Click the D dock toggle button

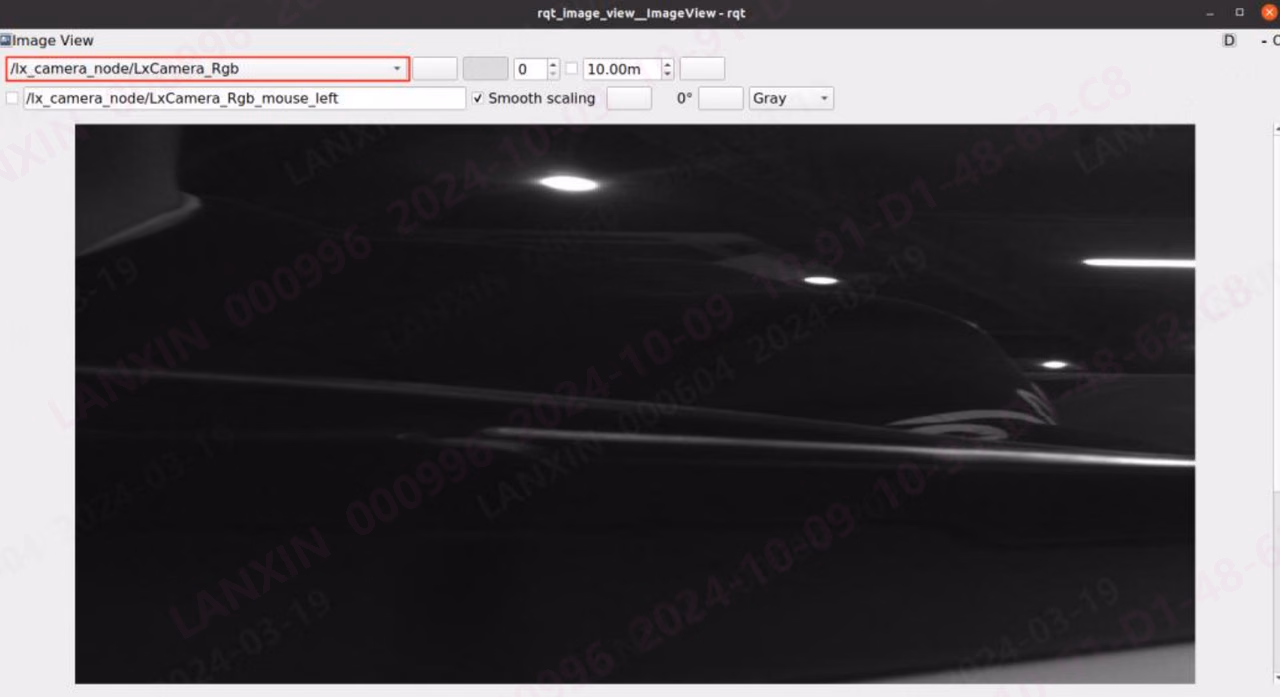(x=1229, y=40)
